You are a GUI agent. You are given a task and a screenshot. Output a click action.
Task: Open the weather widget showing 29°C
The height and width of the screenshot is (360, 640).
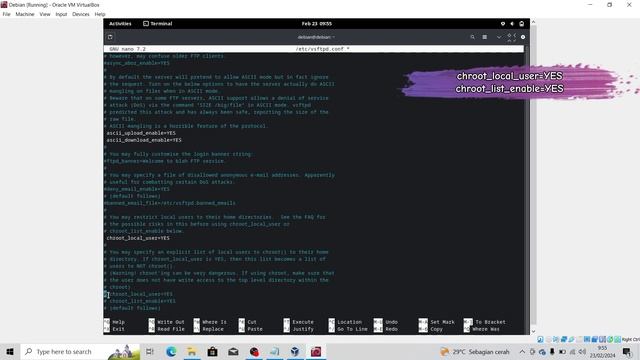tap(475, 351)
